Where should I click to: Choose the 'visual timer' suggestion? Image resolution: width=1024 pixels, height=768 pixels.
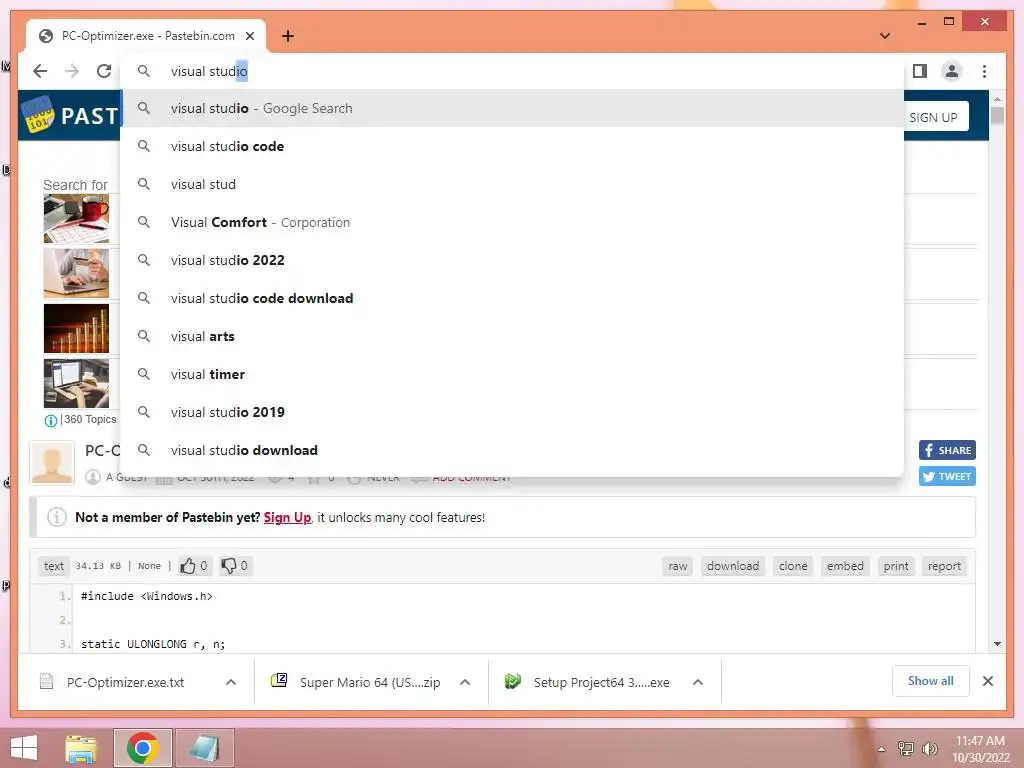pyautogui.click(x=512, y=374)
